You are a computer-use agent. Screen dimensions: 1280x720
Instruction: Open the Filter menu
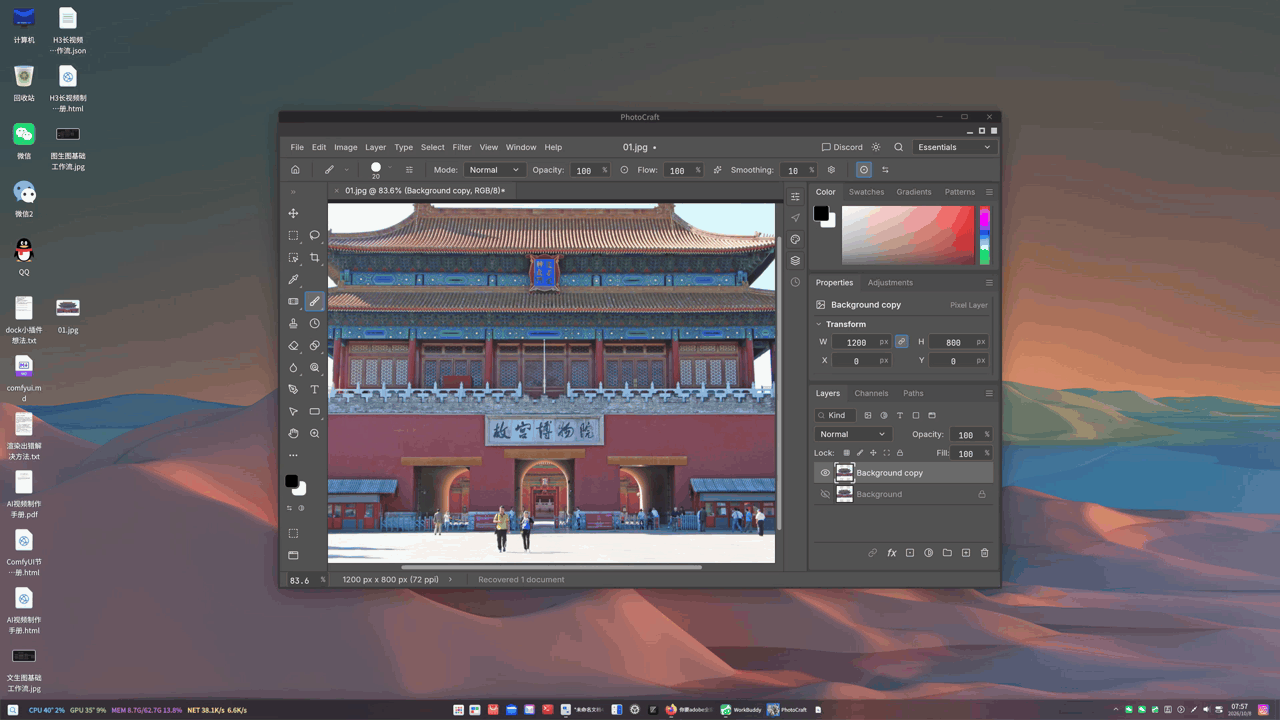[x=461, y=147]
